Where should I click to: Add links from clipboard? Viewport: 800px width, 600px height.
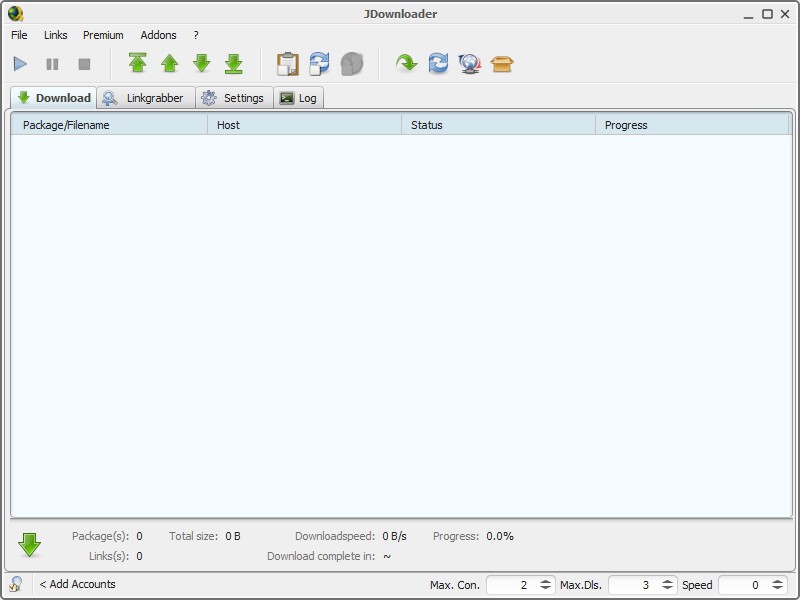(287, 63)
